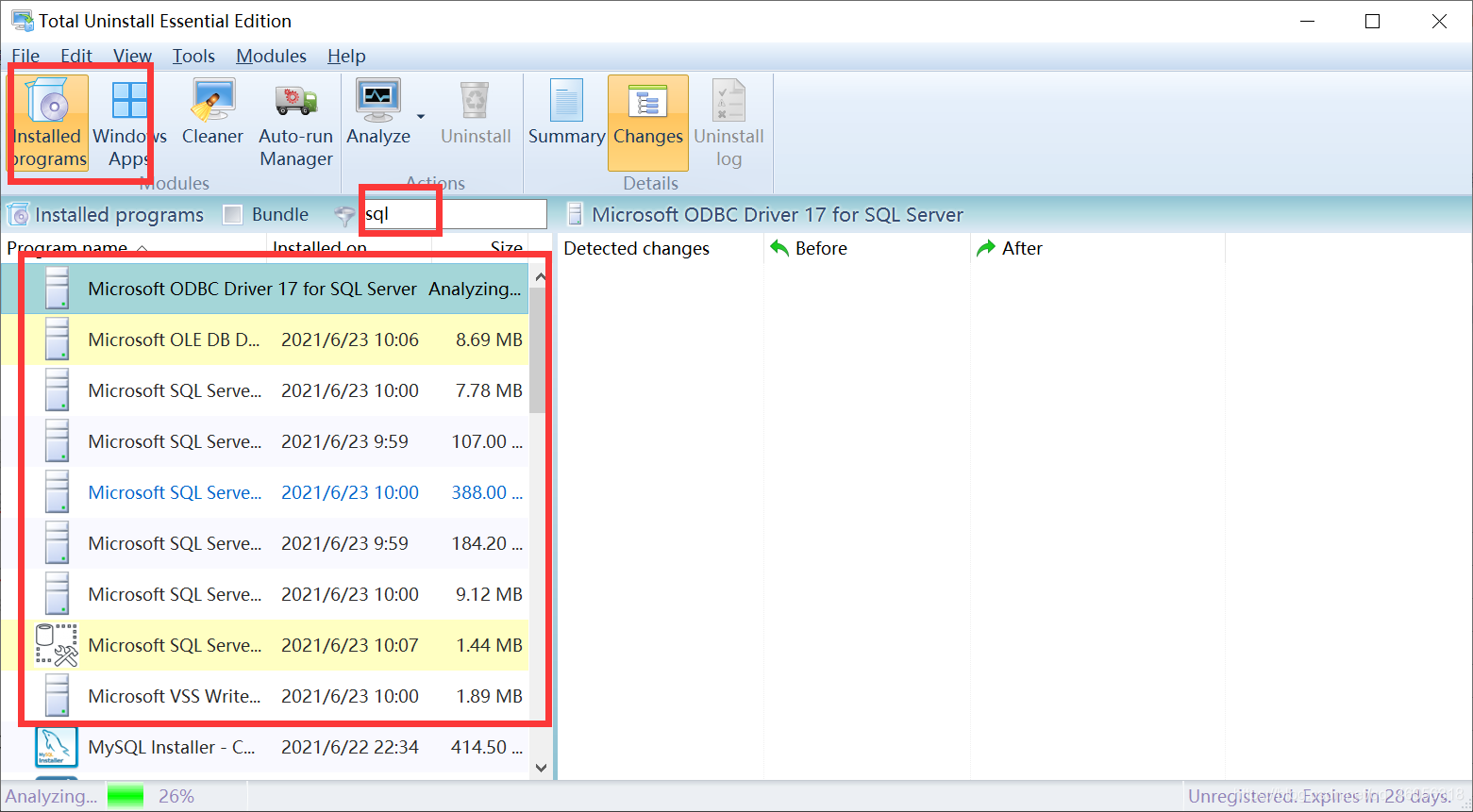
Task: Open the Installed programs module
Action: pos(49,124)
